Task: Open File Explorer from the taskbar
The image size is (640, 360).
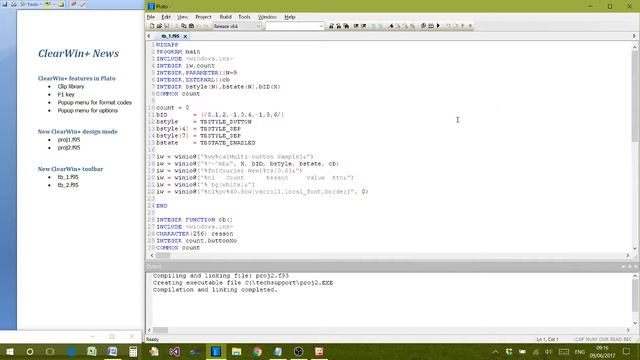Action: 237,351
